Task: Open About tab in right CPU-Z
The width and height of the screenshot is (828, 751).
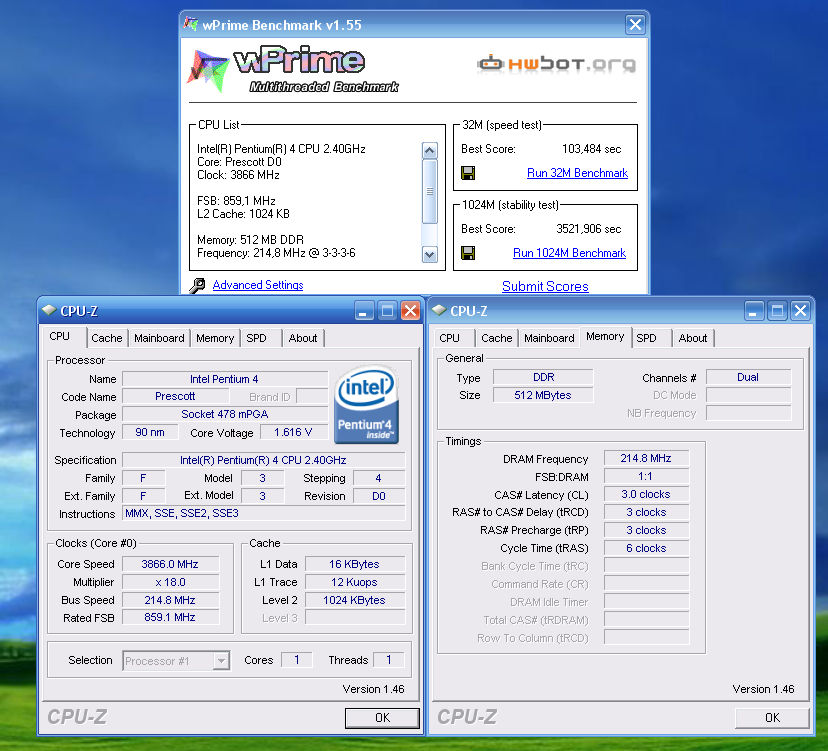Action: 693,338
